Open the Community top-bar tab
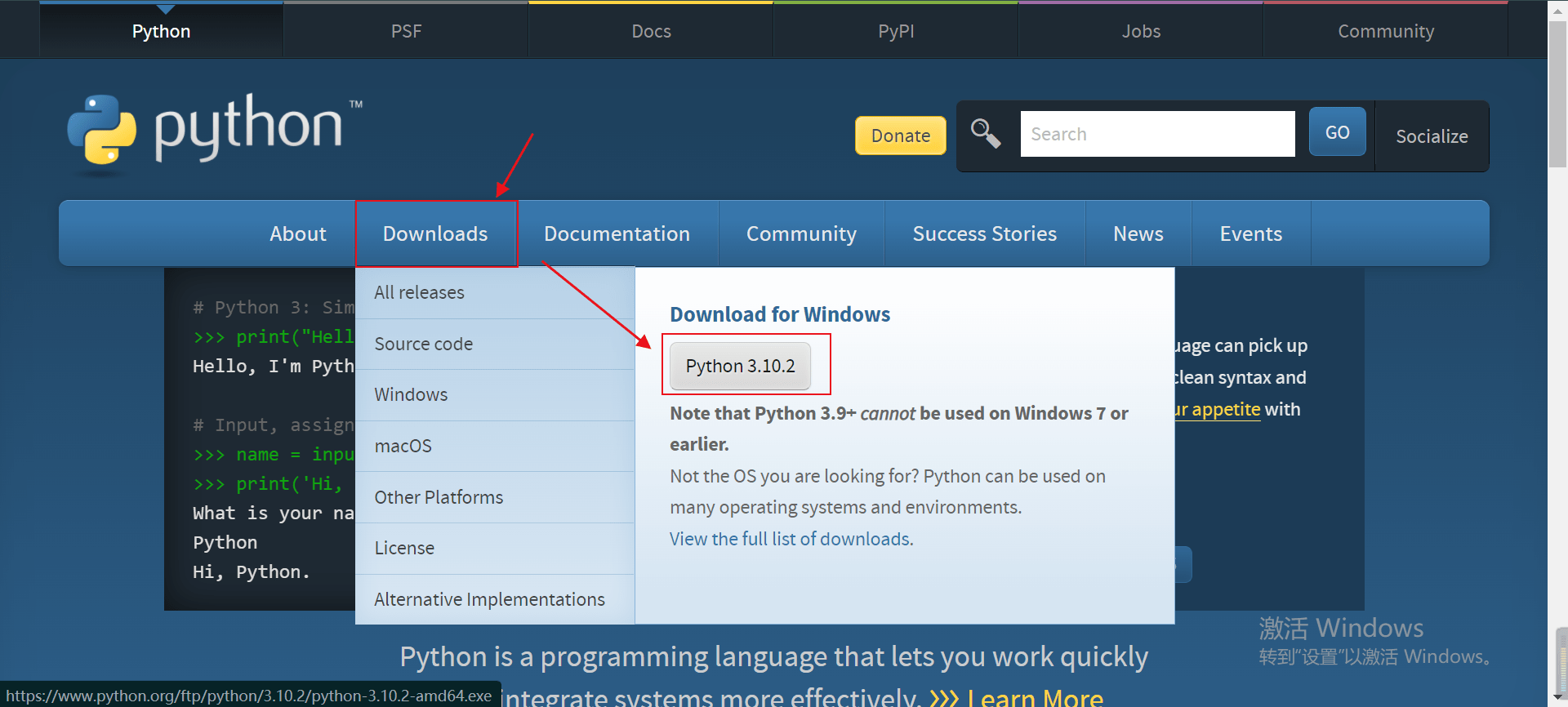Screen dimensions: 1568x707 click(x=1386, y=31)
